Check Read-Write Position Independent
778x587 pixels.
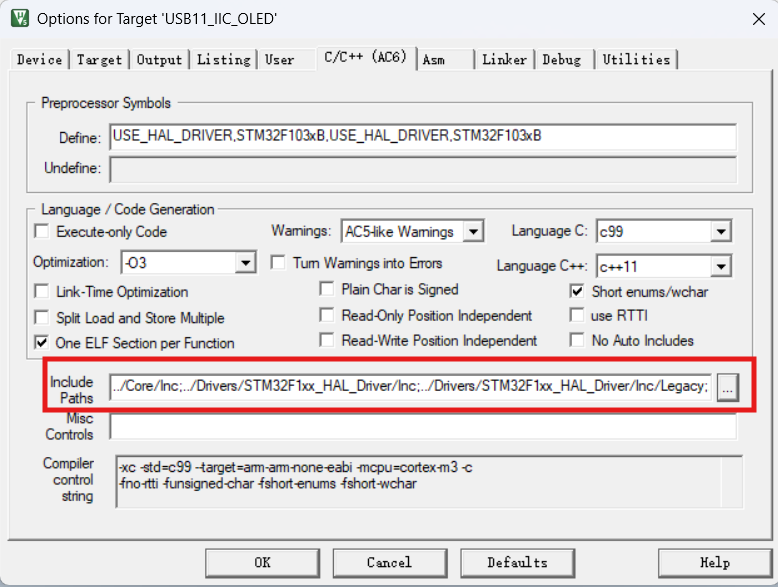pyautogui.click(x=326, y=340)
